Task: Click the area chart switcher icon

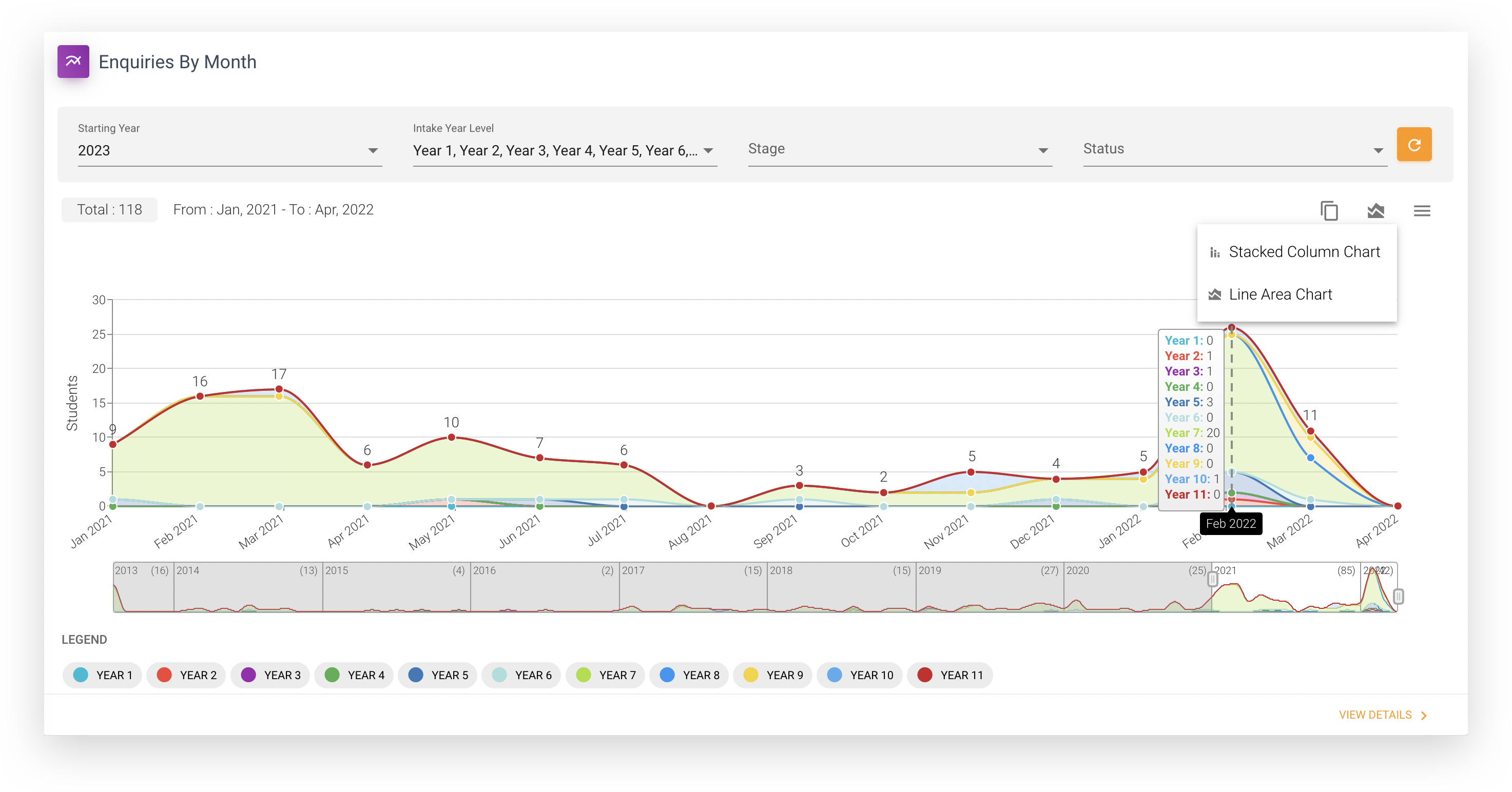Action: [1376, 211]
